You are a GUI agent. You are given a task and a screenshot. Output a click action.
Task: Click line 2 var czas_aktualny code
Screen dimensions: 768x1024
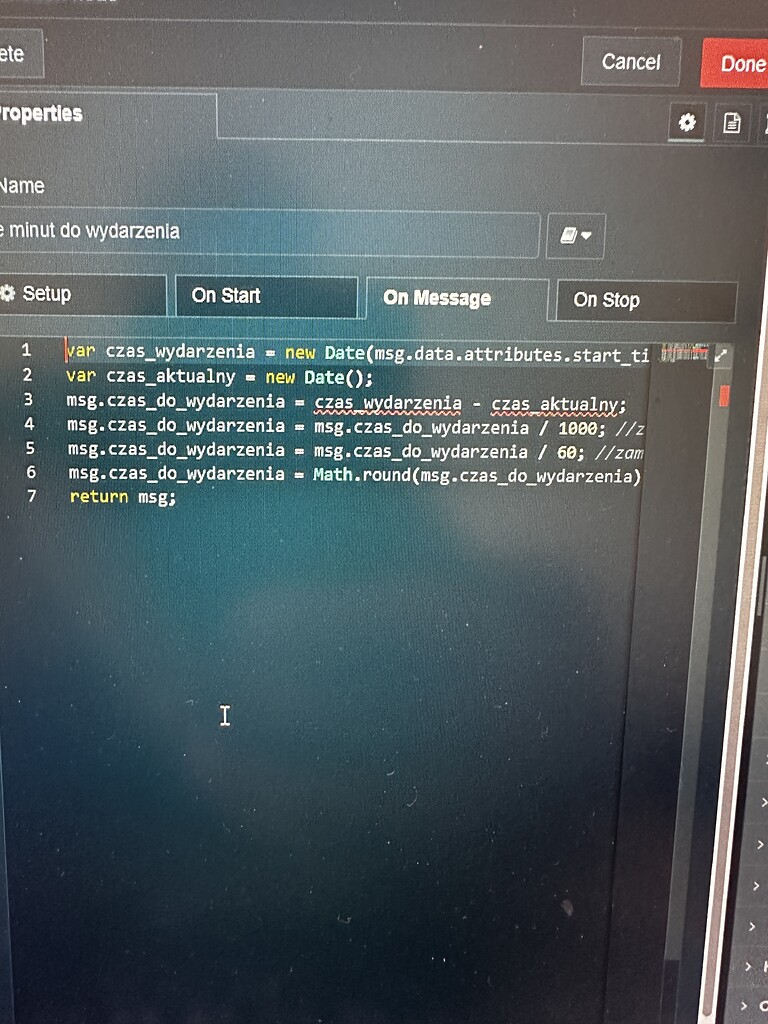point(219,377)
